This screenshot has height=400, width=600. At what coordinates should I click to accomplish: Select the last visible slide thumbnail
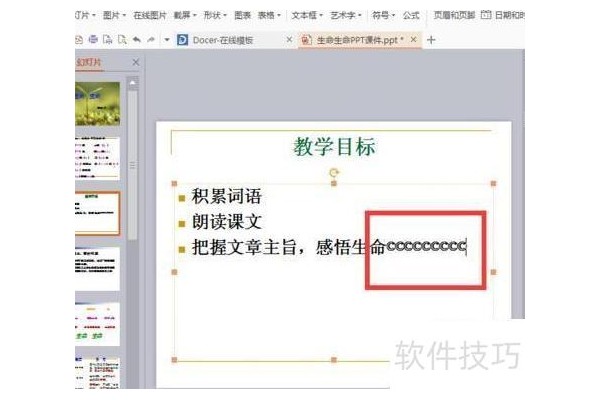(98, 373)
